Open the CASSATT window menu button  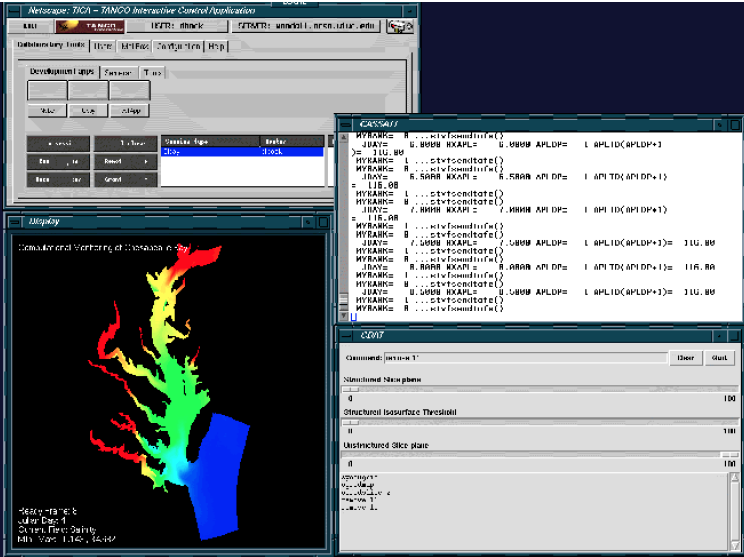pyautogui.click(x=344, y=123)
